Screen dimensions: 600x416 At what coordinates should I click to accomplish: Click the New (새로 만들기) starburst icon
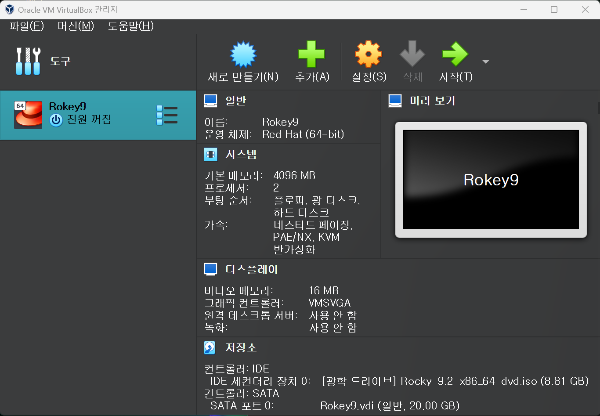pos(243,54)
